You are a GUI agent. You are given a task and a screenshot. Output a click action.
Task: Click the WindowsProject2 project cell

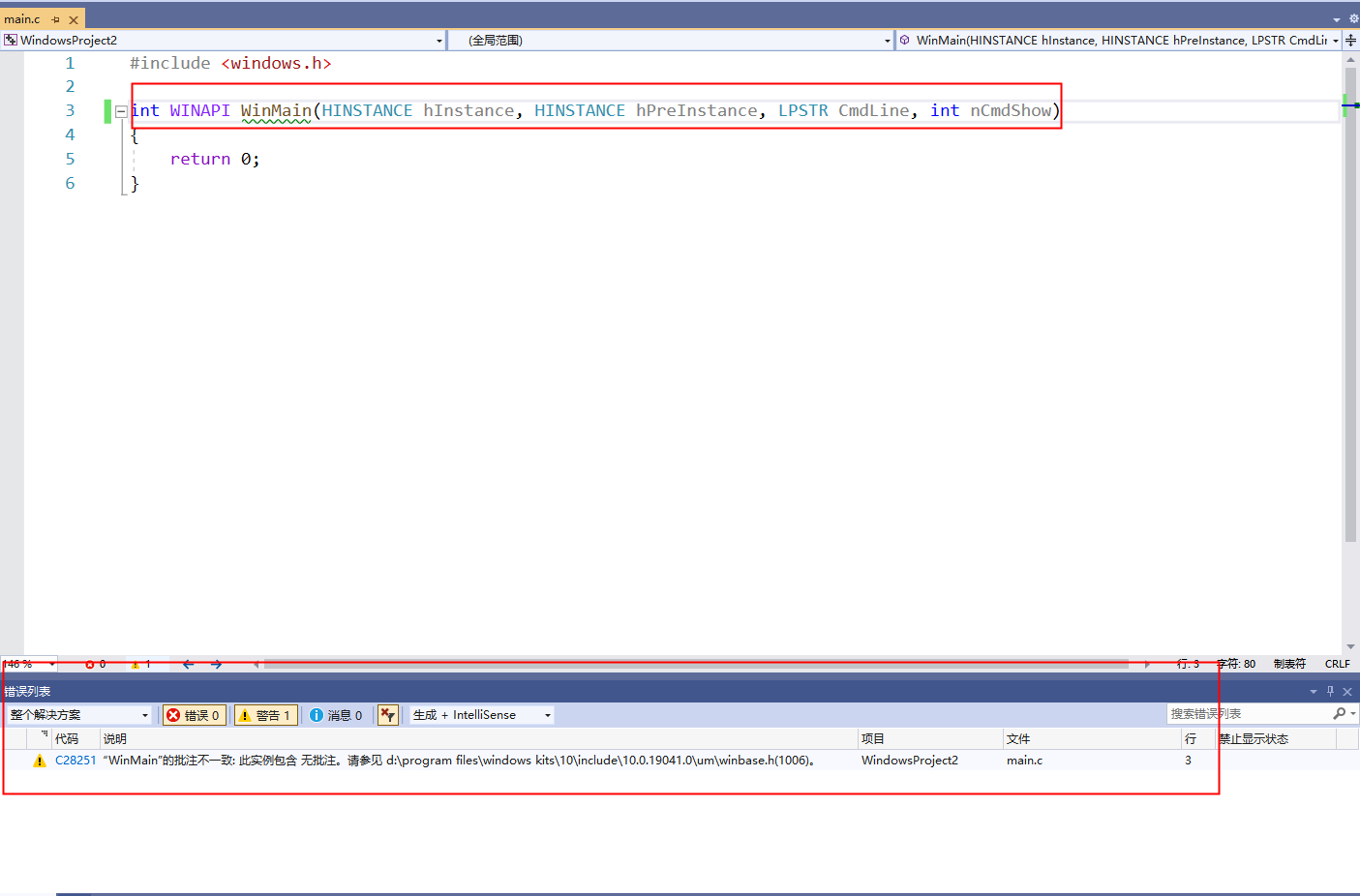[x=910, y=761]
